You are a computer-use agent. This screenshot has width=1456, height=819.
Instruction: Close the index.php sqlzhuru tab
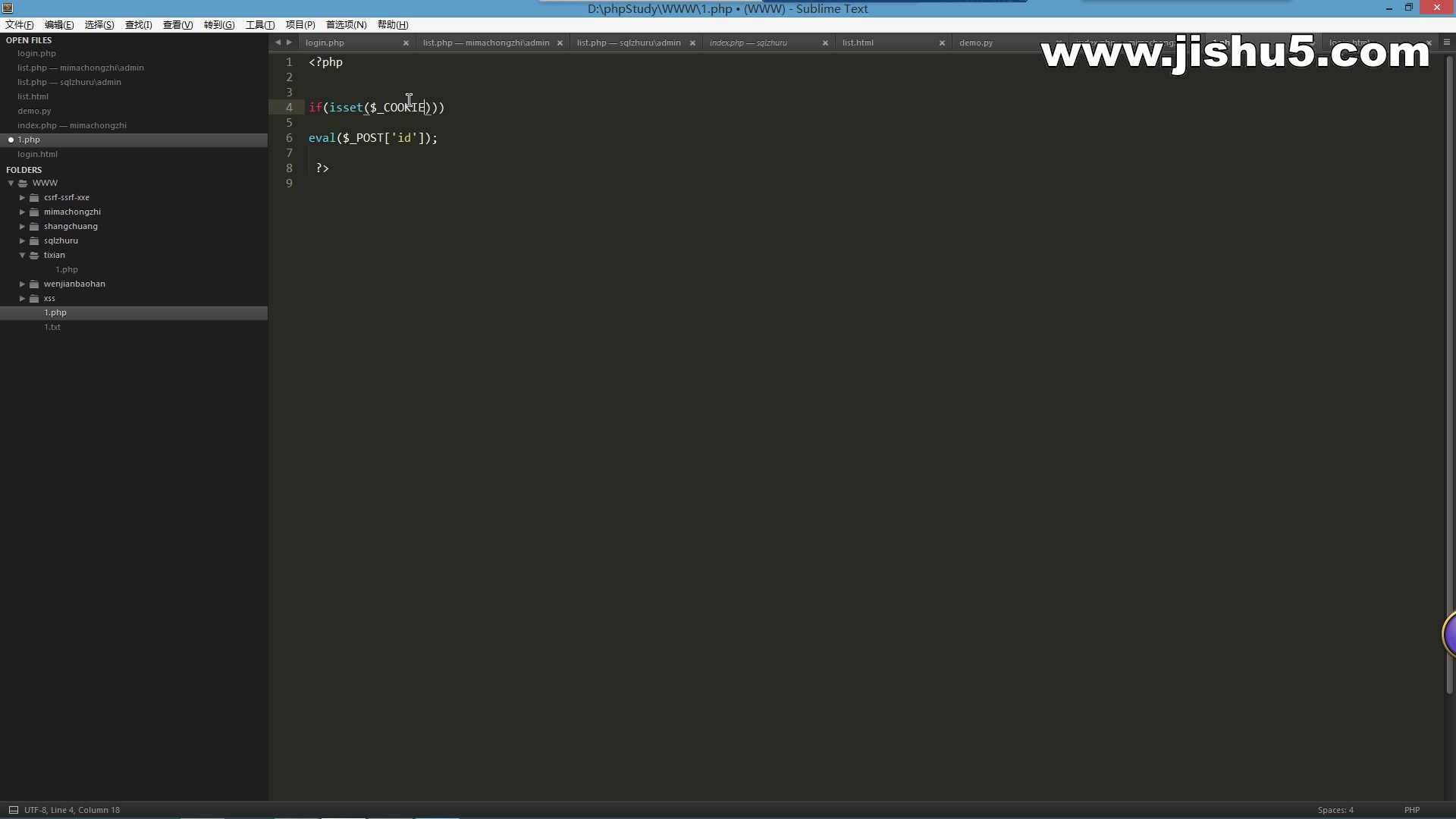pyautogui.click(x=825, y=43)
